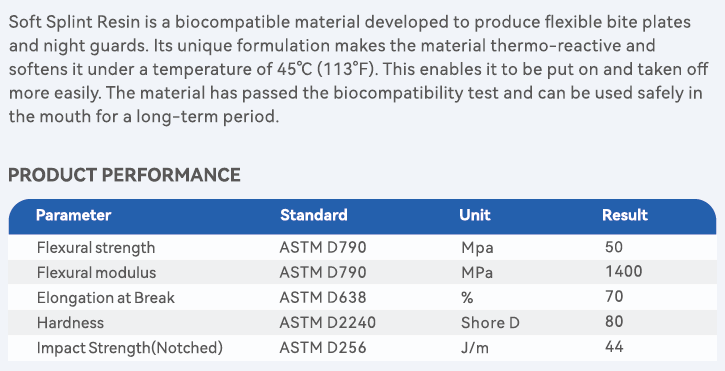The width and height of the screenshot is (725, 371).
Task: Select the J/m unit cell
Action: (x=475, y=348)
